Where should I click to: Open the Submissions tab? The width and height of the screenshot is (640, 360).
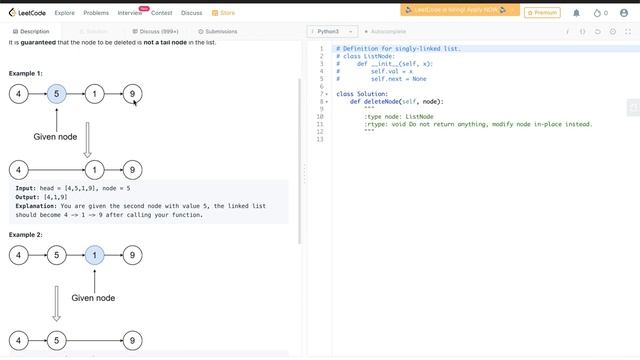[x=218, y=31]
